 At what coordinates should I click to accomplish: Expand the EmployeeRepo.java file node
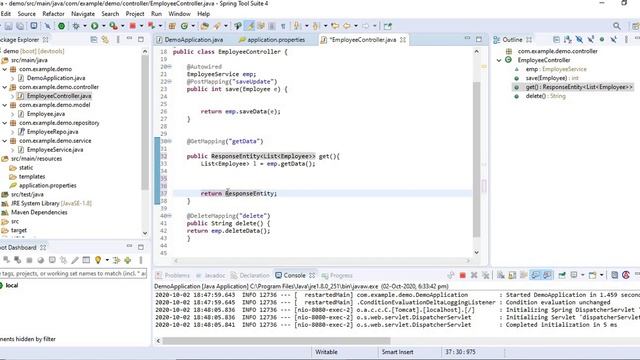(12, 132)
